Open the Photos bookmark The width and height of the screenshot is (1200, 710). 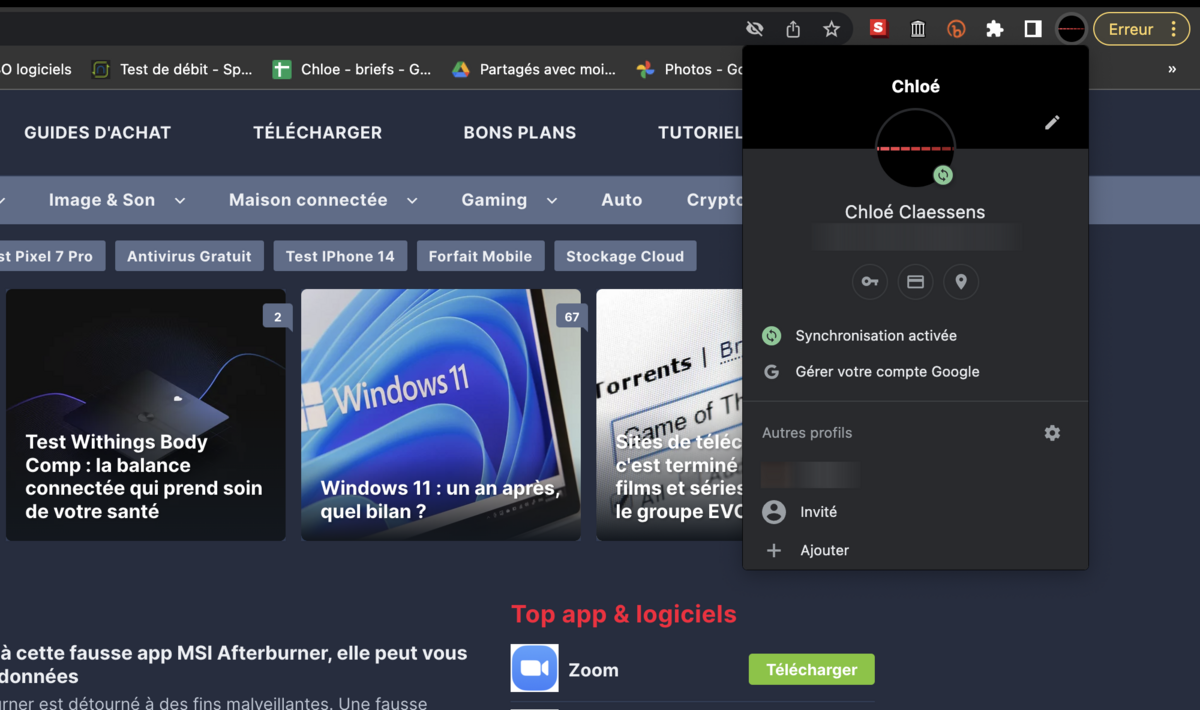[689, 69]
